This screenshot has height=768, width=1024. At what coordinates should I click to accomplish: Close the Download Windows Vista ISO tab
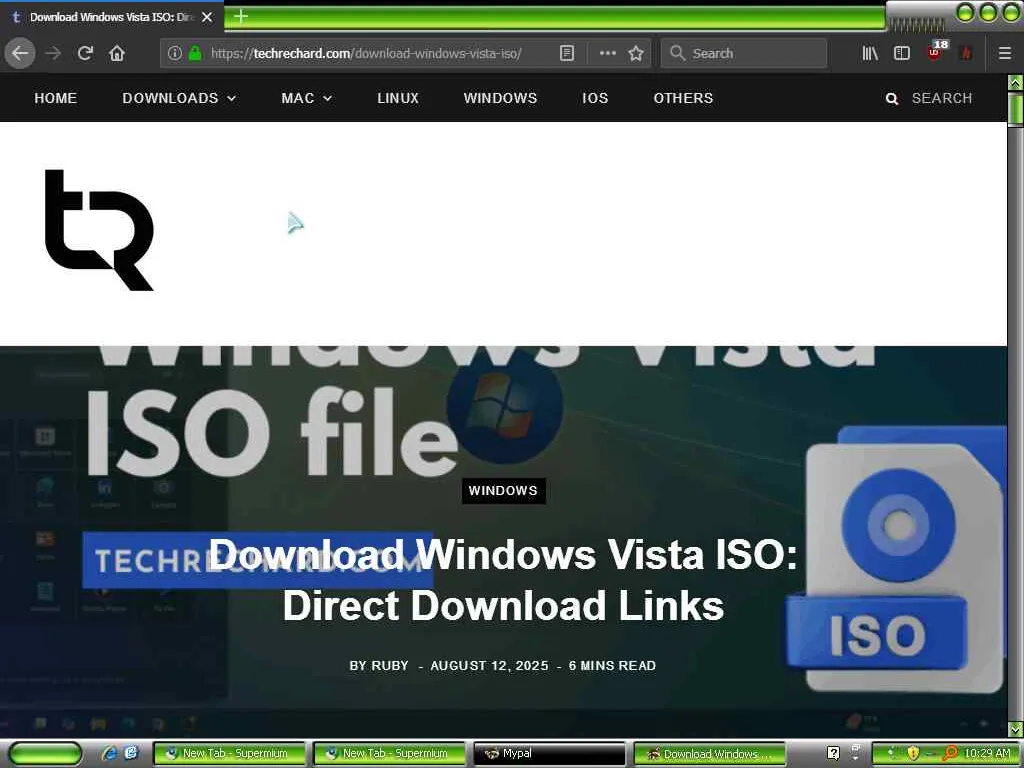207,17
